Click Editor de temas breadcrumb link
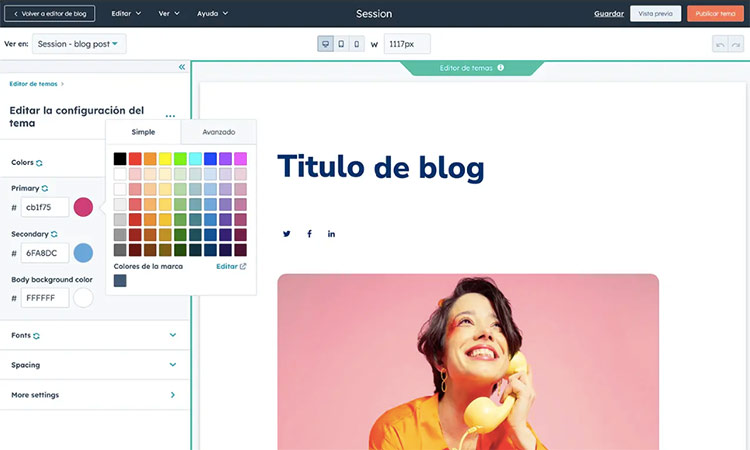Screen dimensions: 750x450 coord(33,84)
